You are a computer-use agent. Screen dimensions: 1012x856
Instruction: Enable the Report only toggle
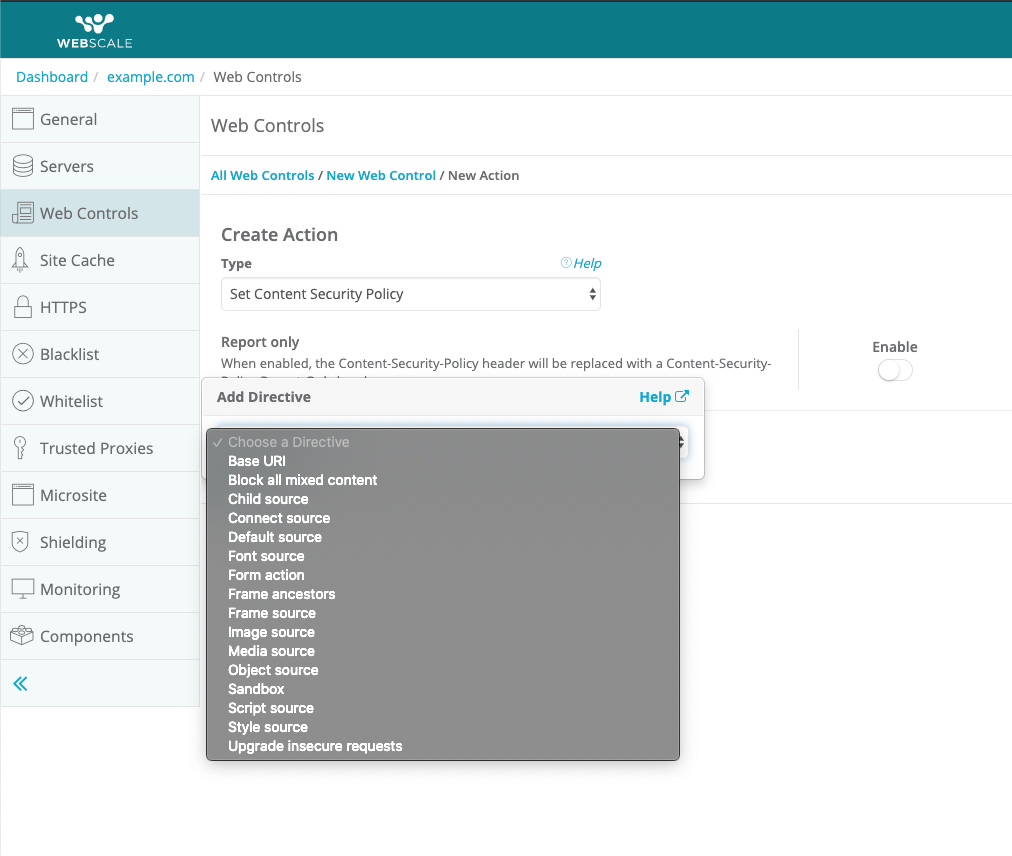894,371
